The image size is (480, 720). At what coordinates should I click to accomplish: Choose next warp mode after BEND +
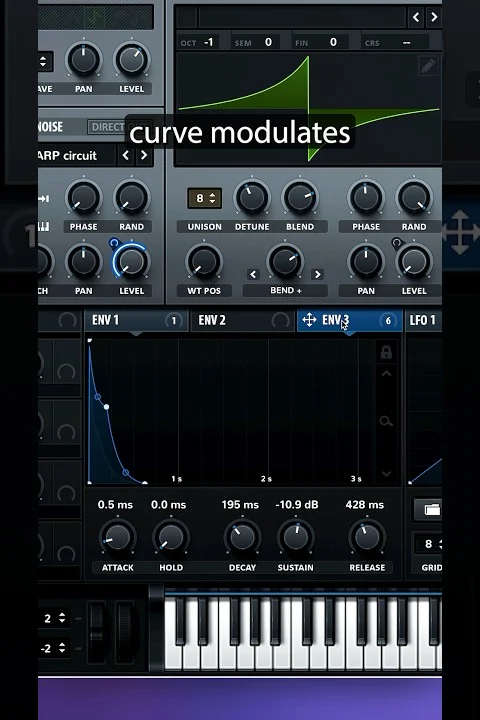(x=317, y=275)
